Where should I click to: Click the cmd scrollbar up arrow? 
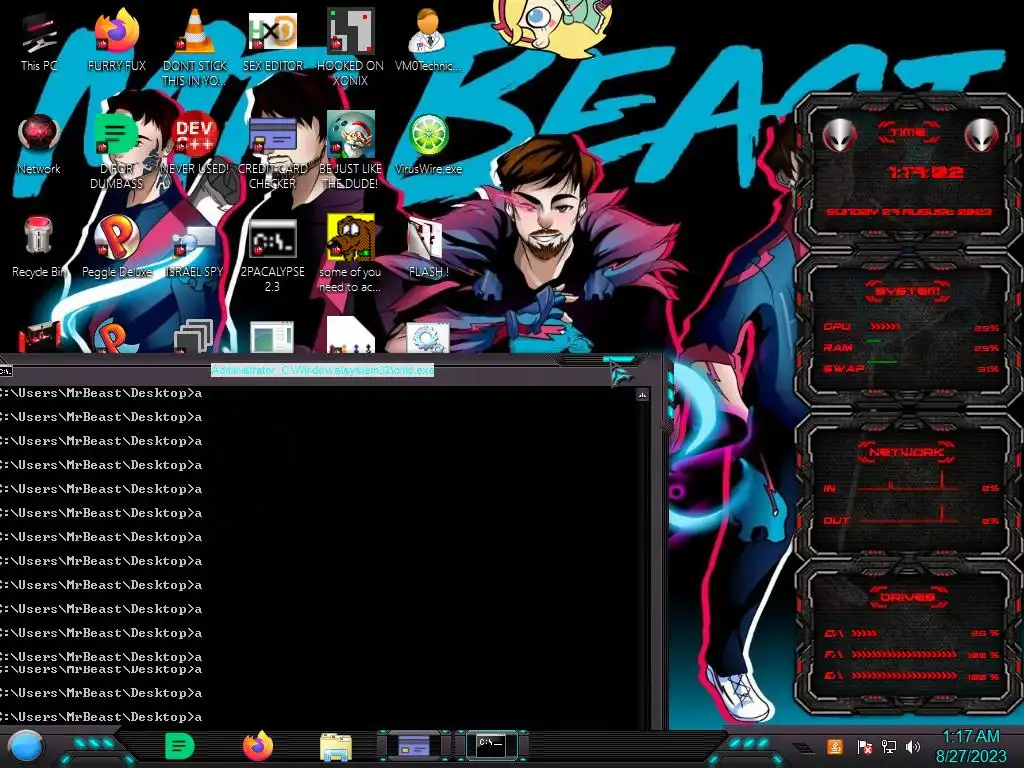point(643,395)
